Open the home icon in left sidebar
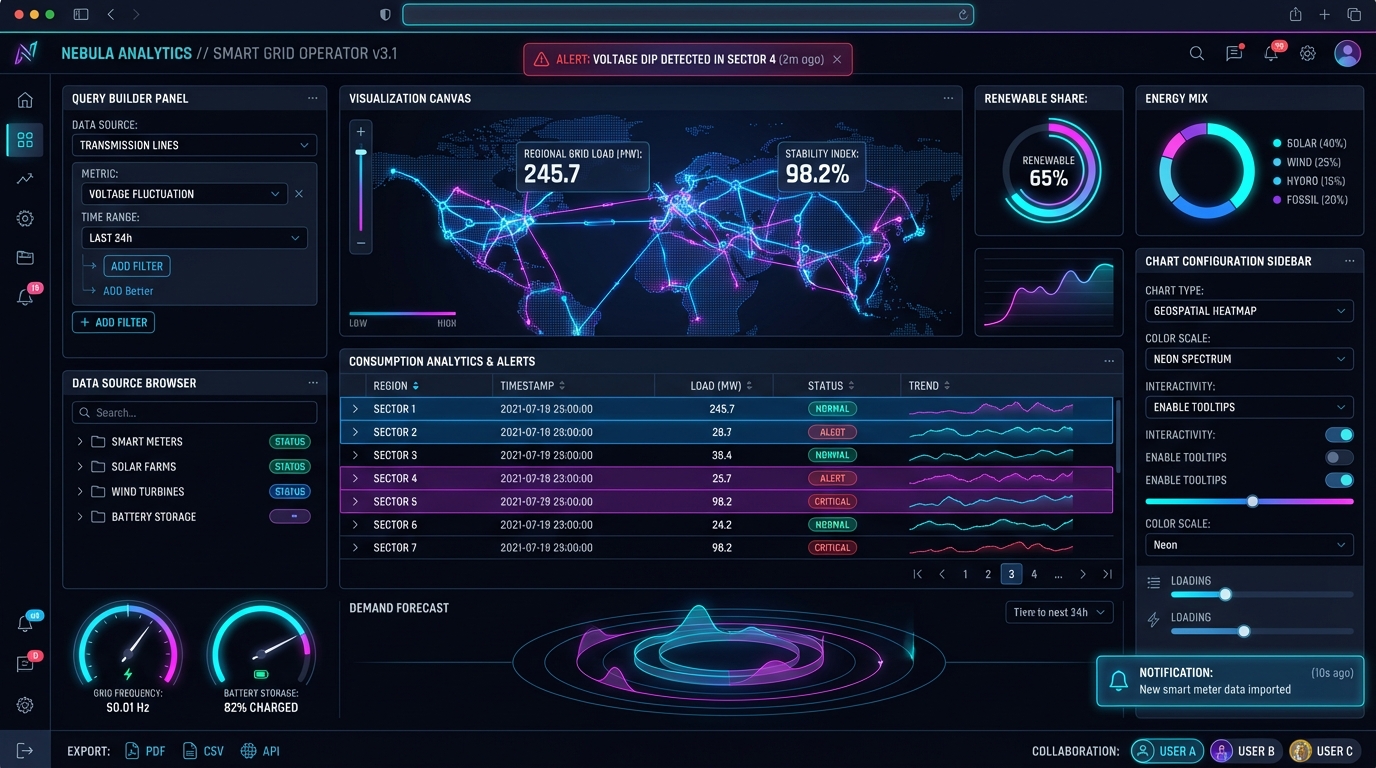Screen dimensions: 1376x768 tap(25, 100)
